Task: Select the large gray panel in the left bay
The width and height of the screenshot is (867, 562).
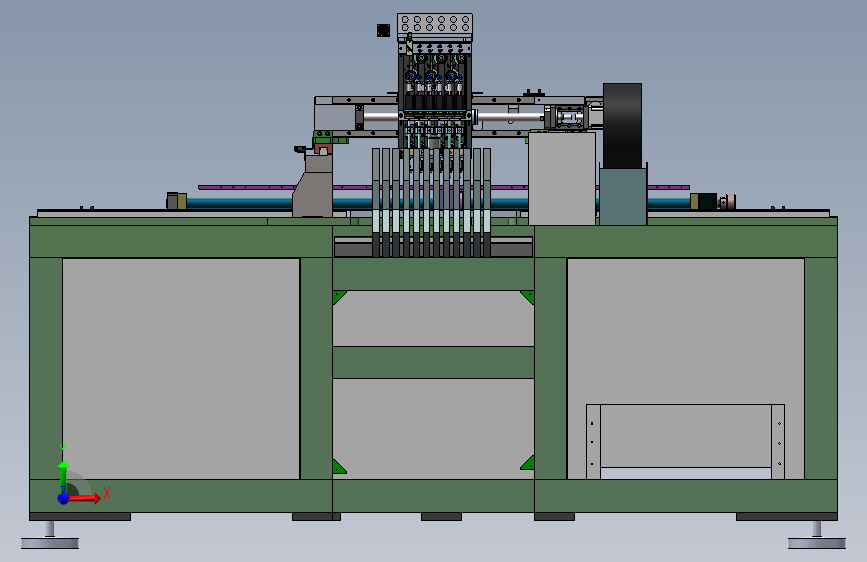Action: (181, 369)
